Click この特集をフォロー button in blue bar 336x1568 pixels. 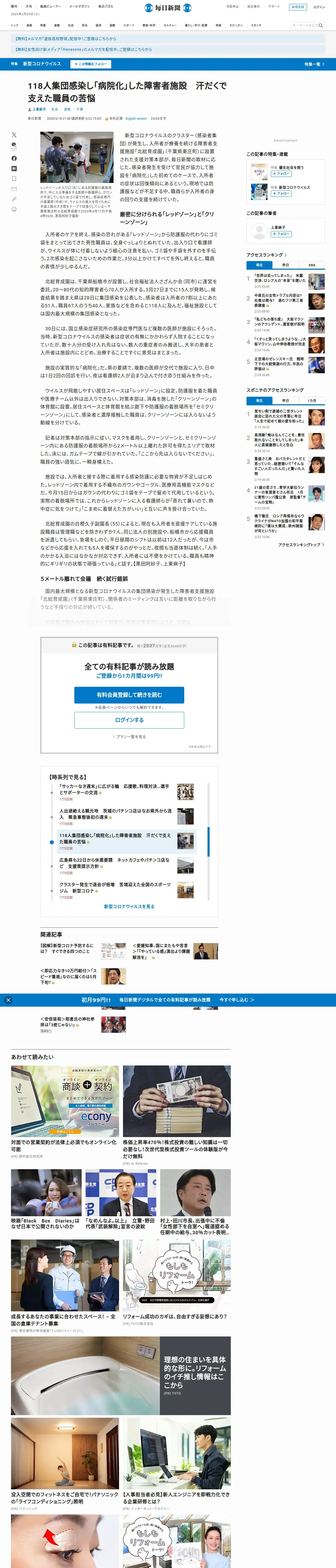pos(90,64)
